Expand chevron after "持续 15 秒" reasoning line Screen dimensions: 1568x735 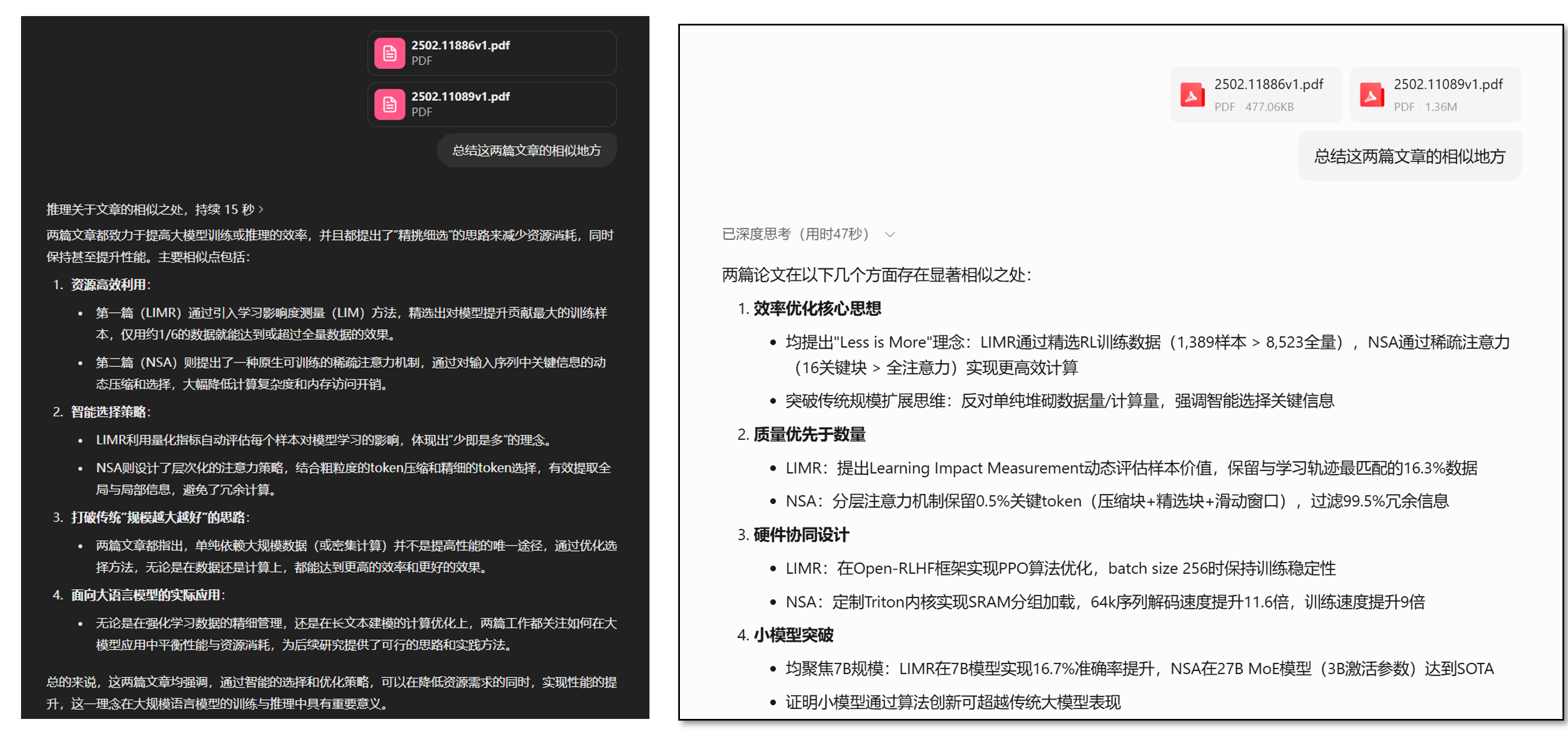click(x=261, y=209)
